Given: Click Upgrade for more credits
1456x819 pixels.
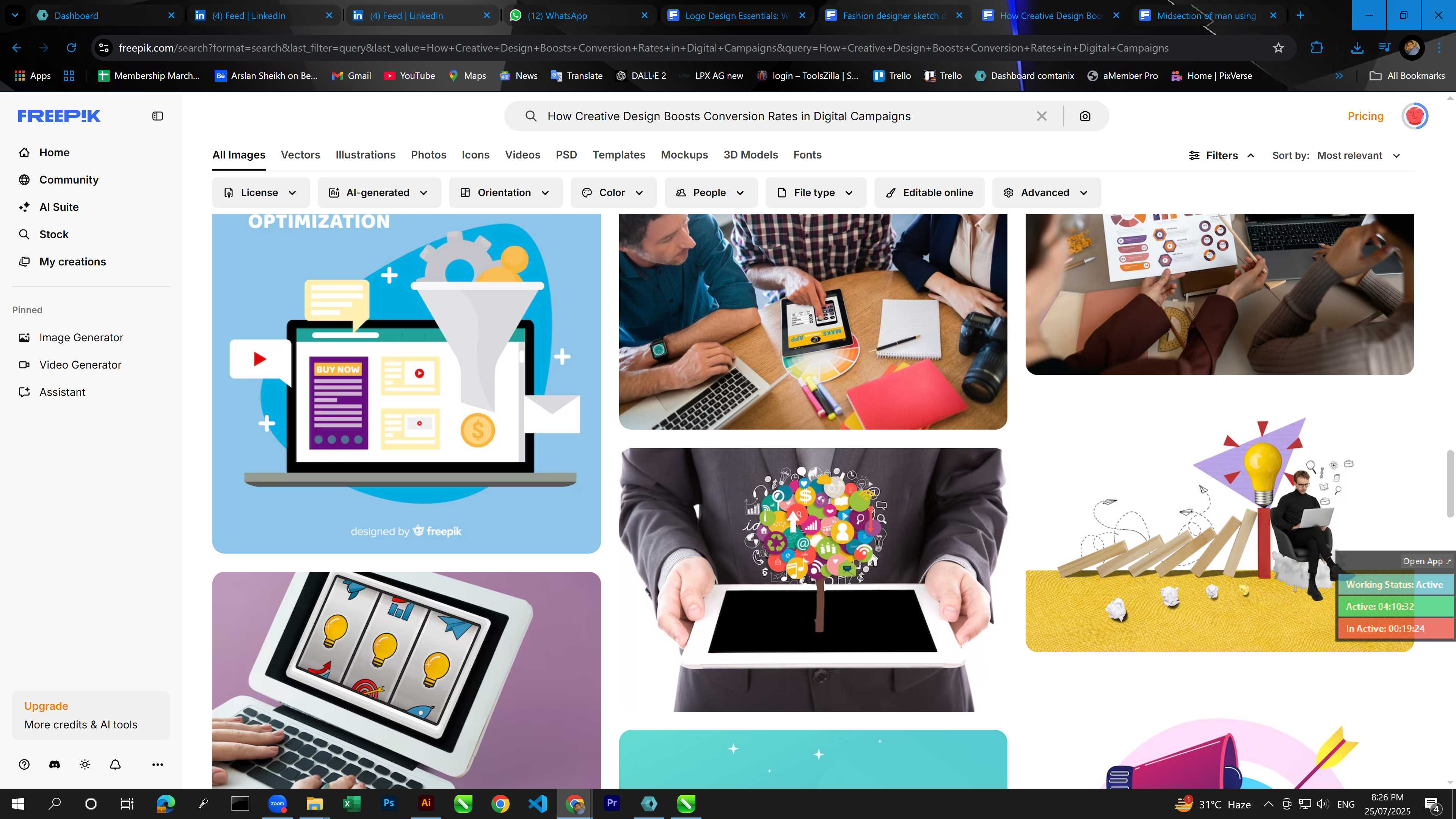Looking at the screenshot, I should coord(91,715).
